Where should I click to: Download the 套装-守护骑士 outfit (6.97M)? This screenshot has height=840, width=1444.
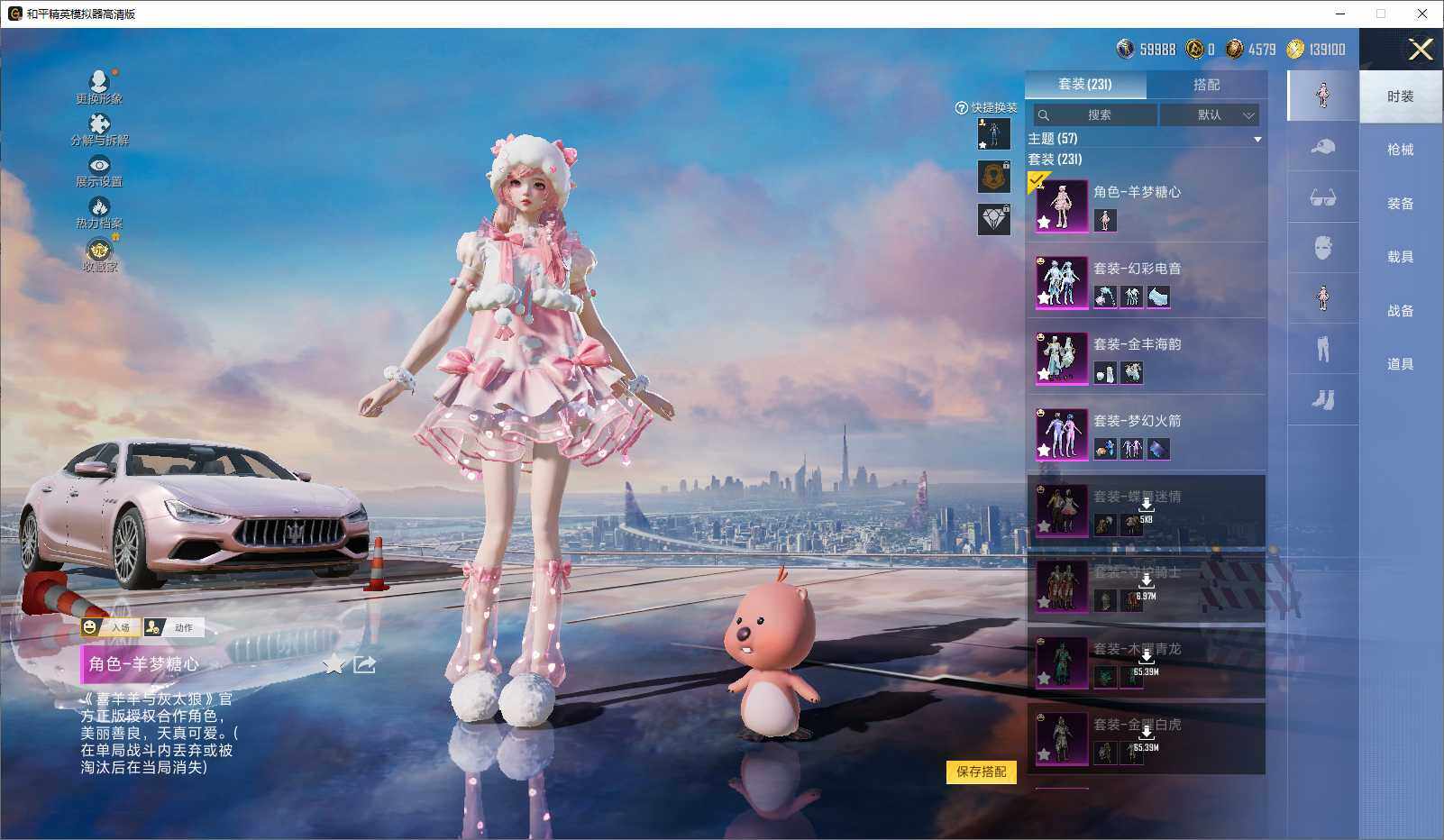click(1146, 581)
